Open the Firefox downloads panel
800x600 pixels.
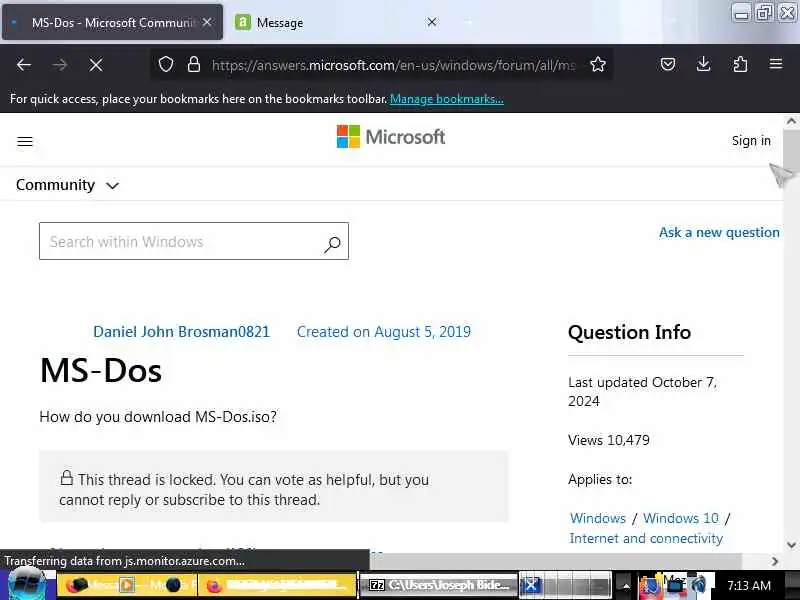[704, 64]
